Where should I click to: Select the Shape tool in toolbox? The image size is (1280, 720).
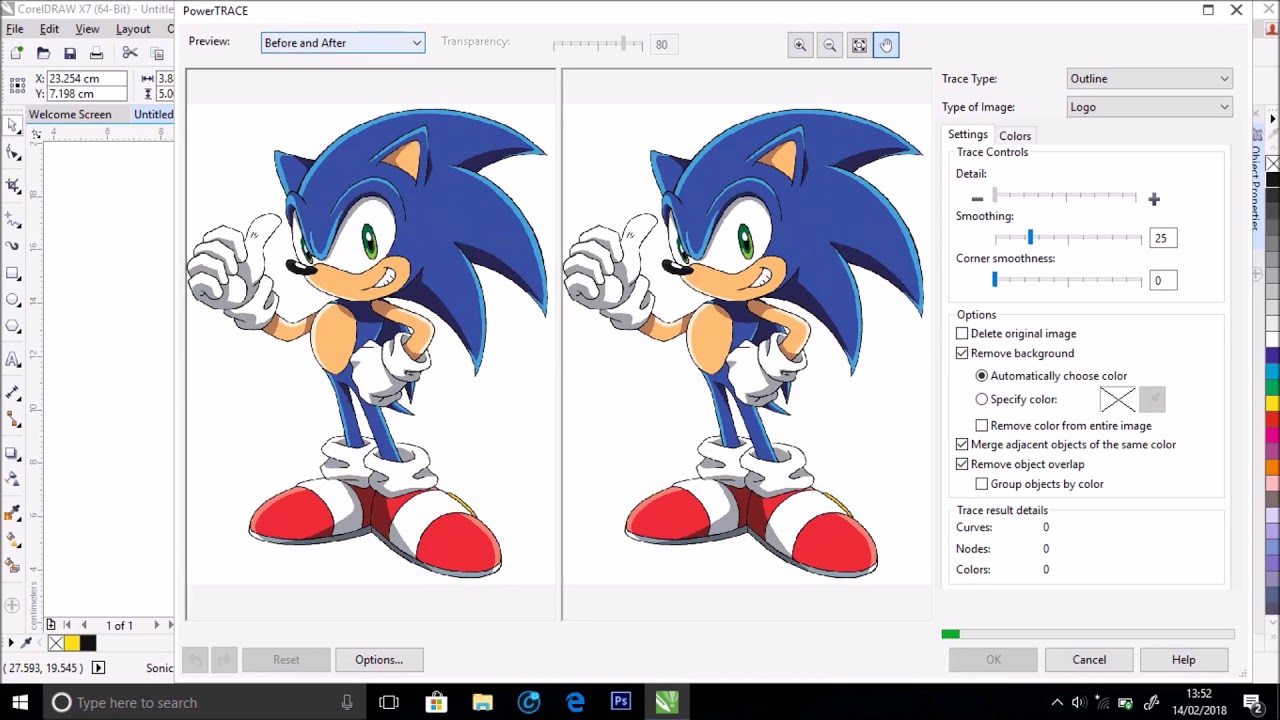click(x=13, y=153)
